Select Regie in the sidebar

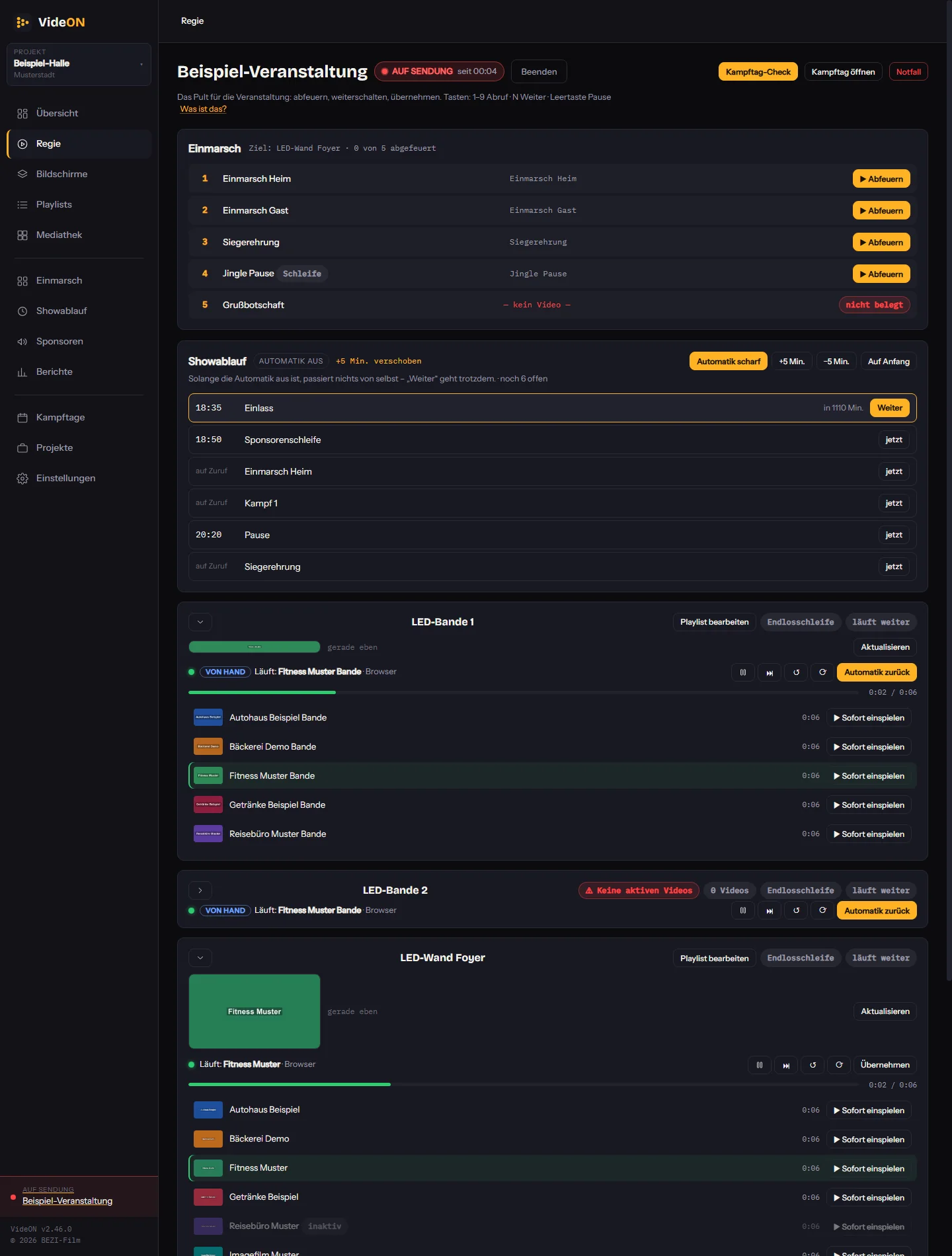point(79,143)
